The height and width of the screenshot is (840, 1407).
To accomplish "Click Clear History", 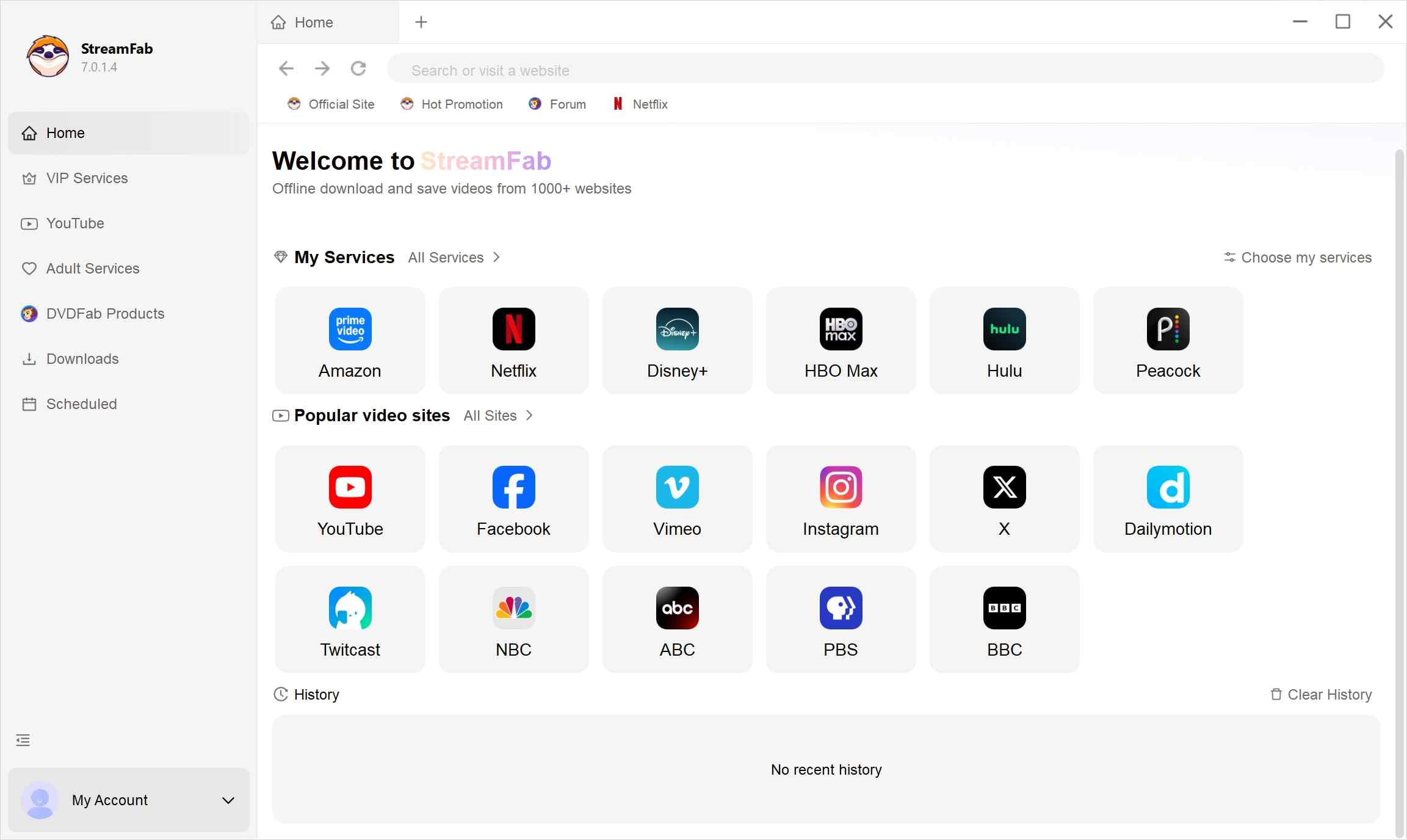I will (x=1321, y=694).
